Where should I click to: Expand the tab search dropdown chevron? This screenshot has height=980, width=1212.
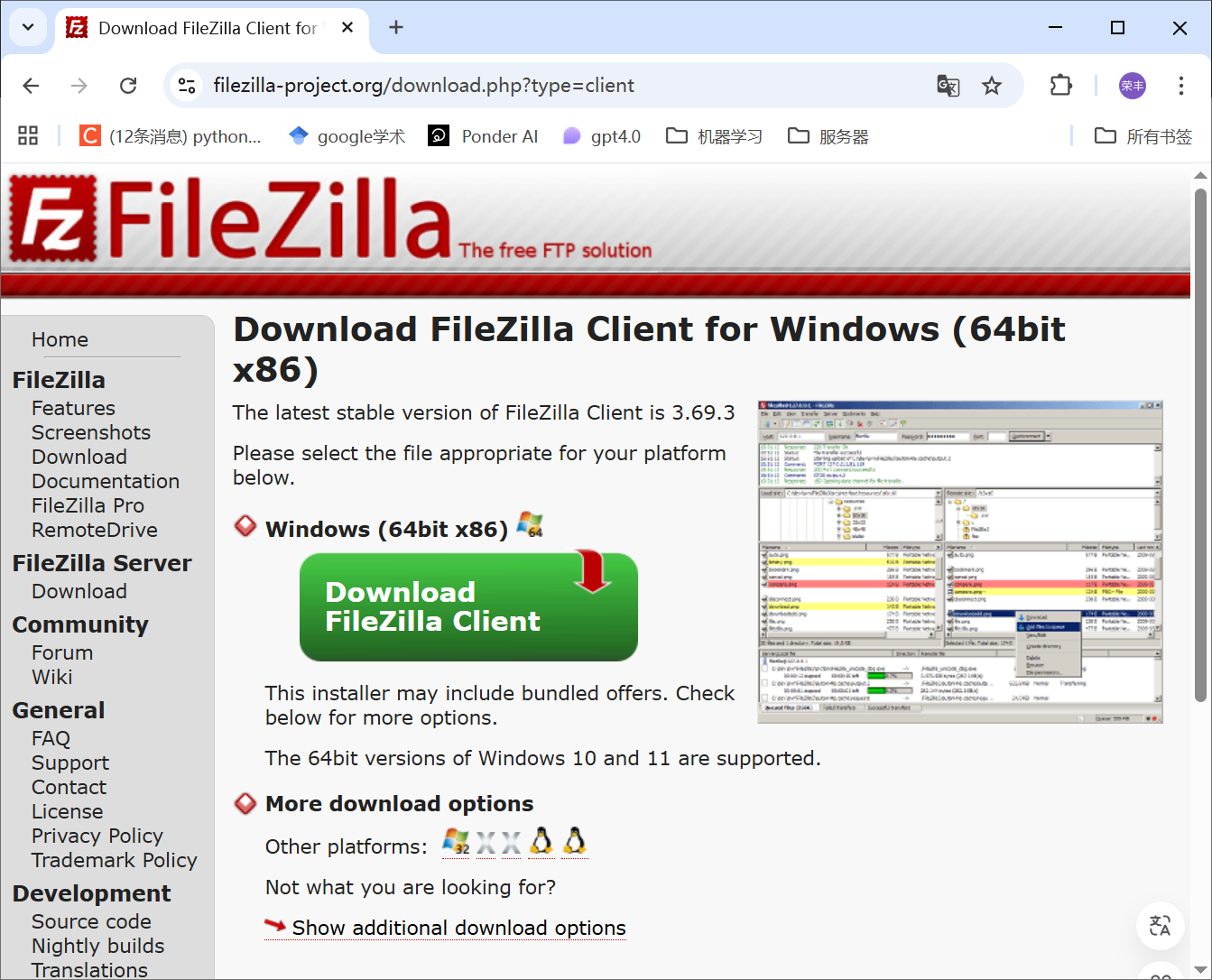pyautogui.click(x=28, y=27)
